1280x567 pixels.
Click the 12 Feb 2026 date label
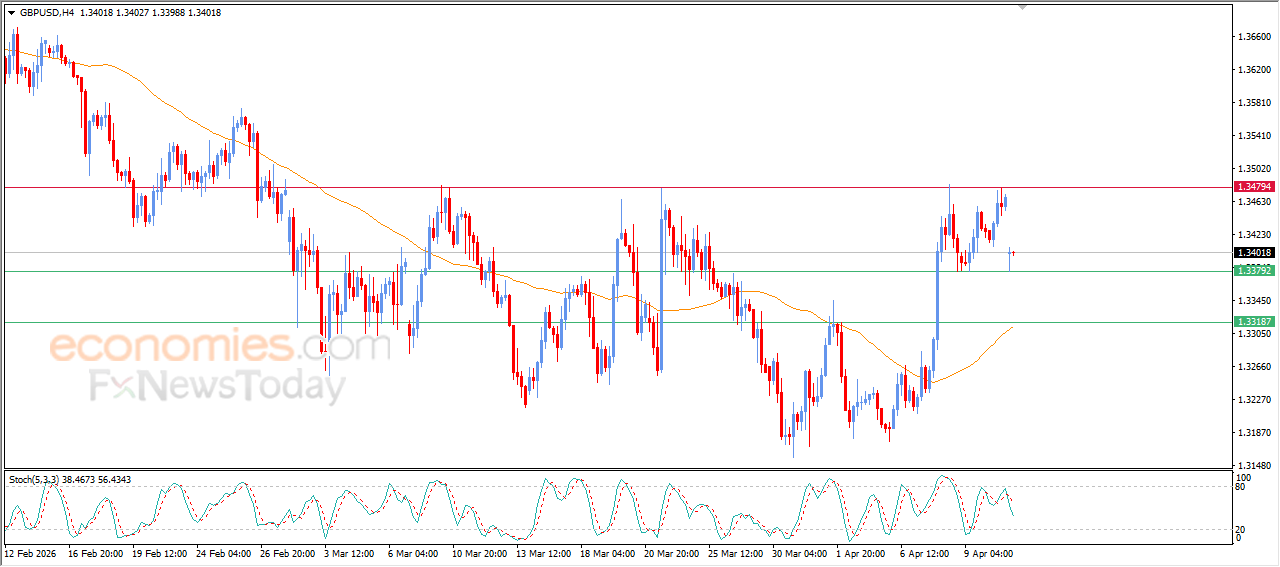[32, 552]
